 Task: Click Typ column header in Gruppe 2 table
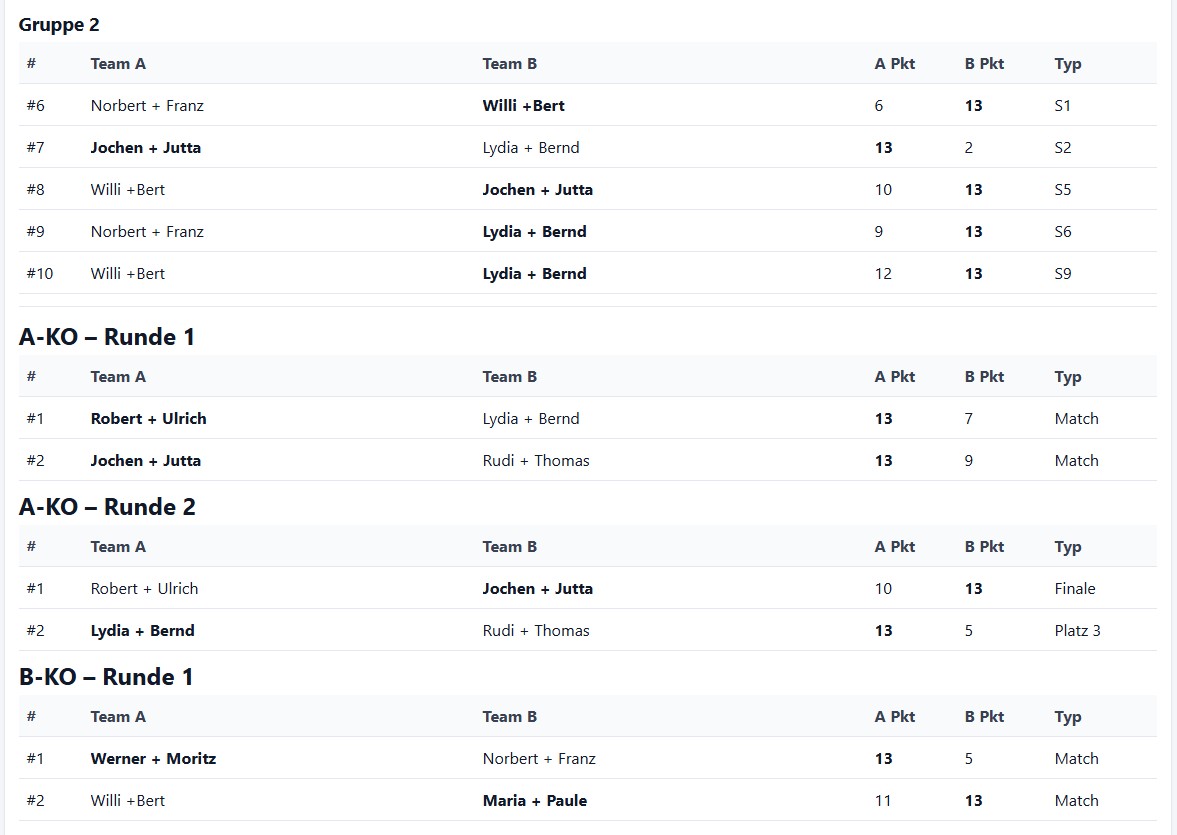pos(1067,64)
